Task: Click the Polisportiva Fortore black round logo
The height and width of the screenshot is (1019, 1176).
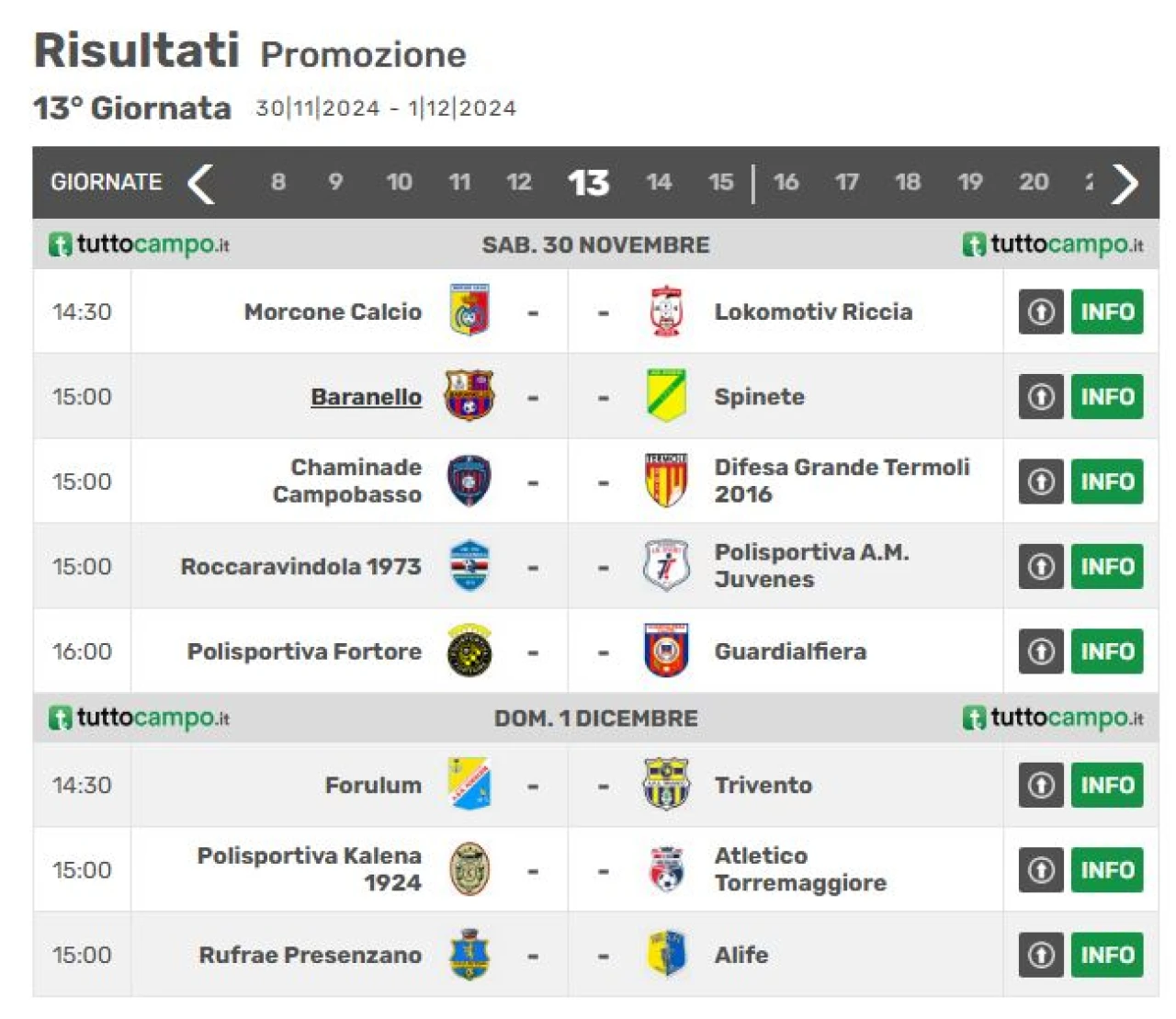Action: pyautogui.click(x=469, y=651)
